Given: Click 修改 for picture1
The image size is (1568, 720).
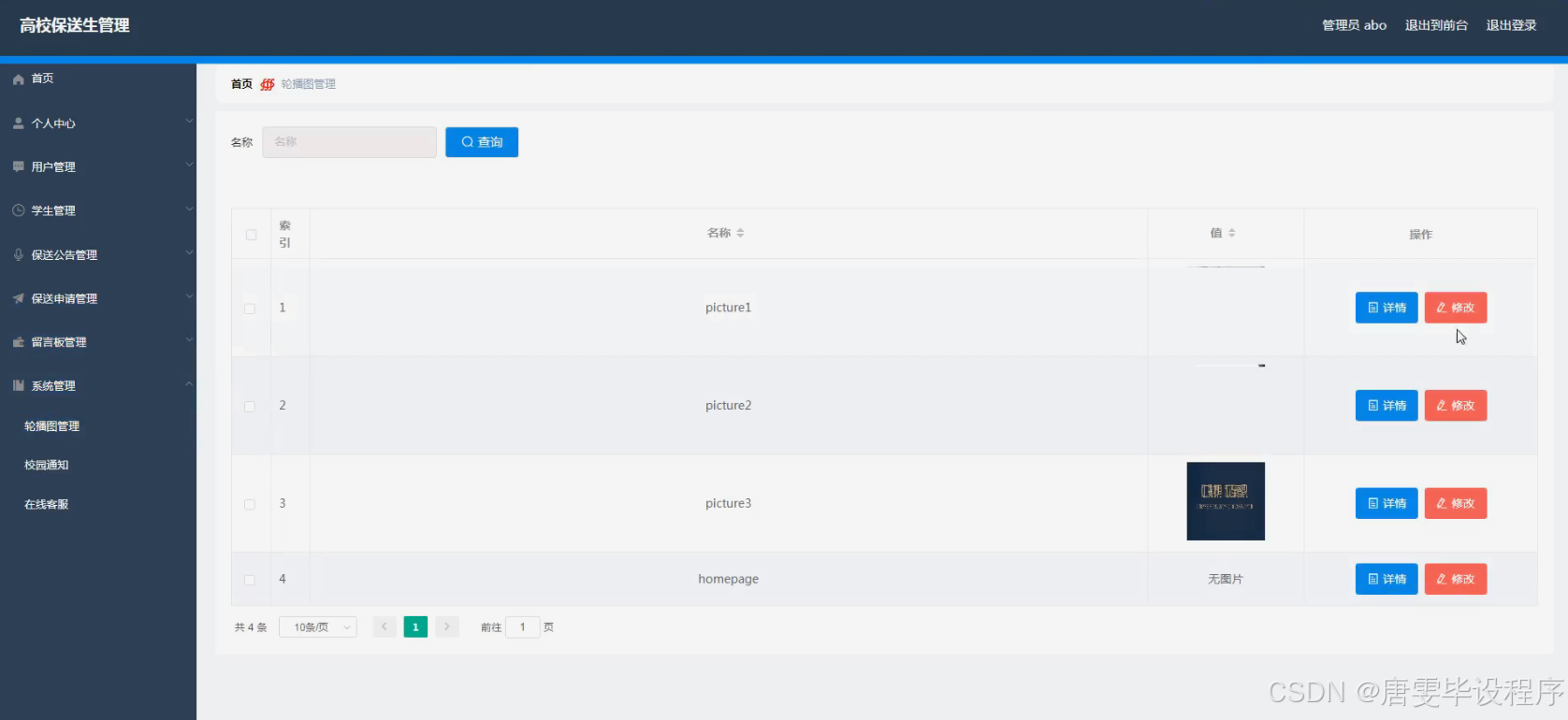Looking at the screenshot, I should 1456,308.
